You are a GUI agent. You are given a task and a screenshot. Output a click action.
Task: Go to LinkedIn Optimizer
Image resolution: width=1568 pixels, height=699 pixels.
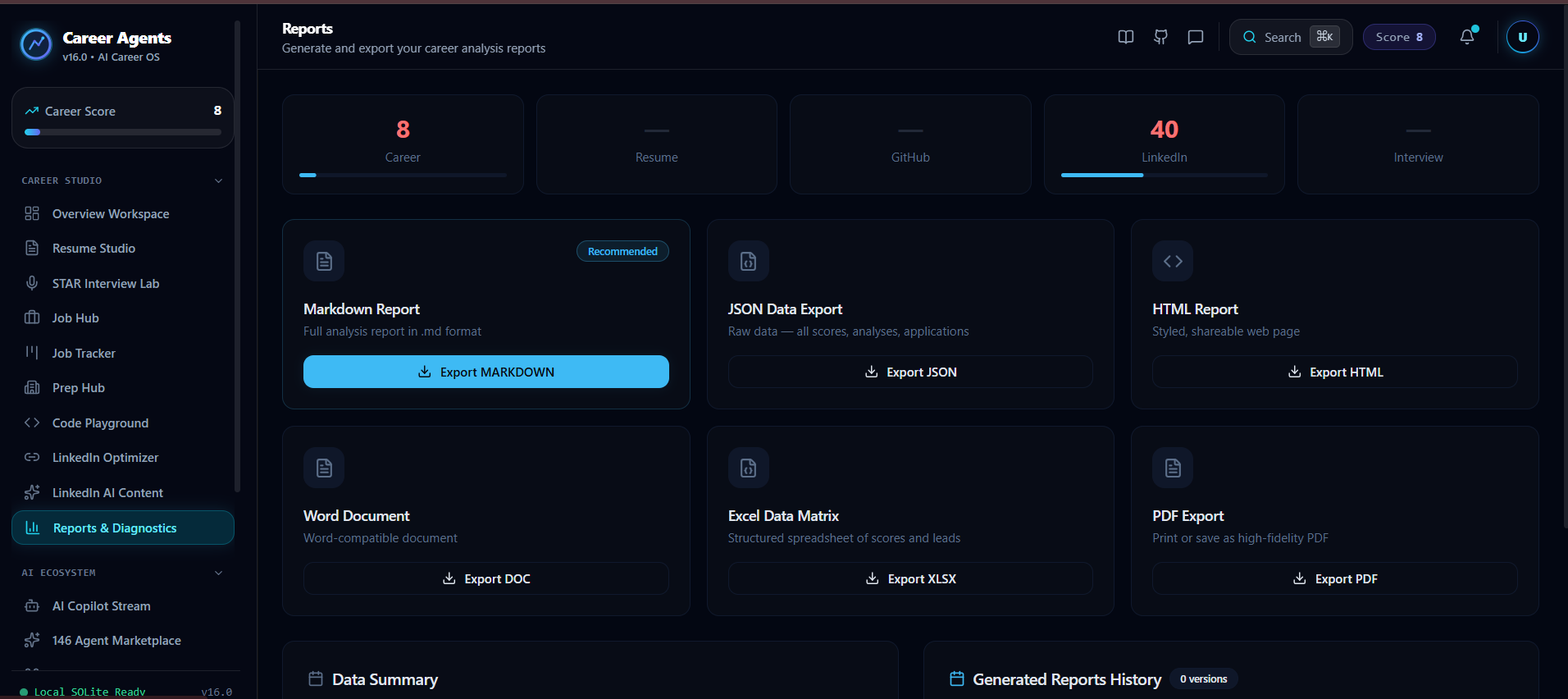[x=123, y=457]
